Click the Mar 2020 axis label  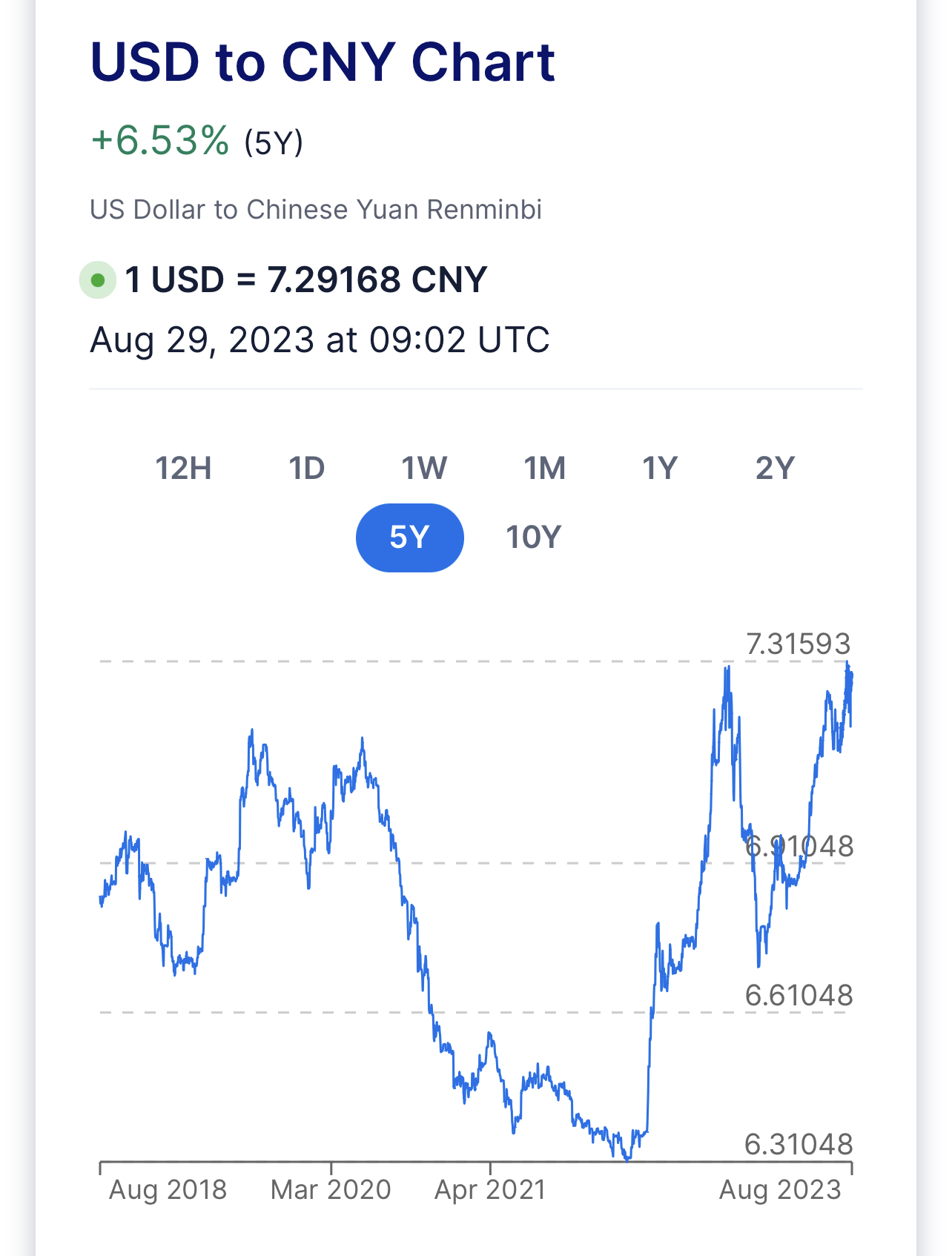tap(331, 1190)
